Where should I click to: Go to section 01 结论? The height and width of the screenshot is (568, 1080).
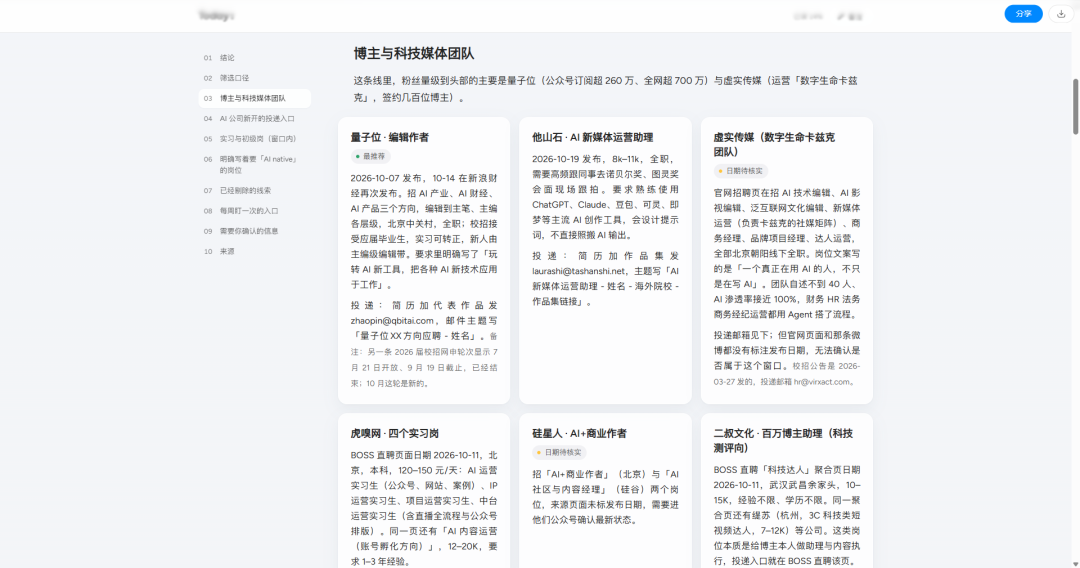[x=254, y=58]
